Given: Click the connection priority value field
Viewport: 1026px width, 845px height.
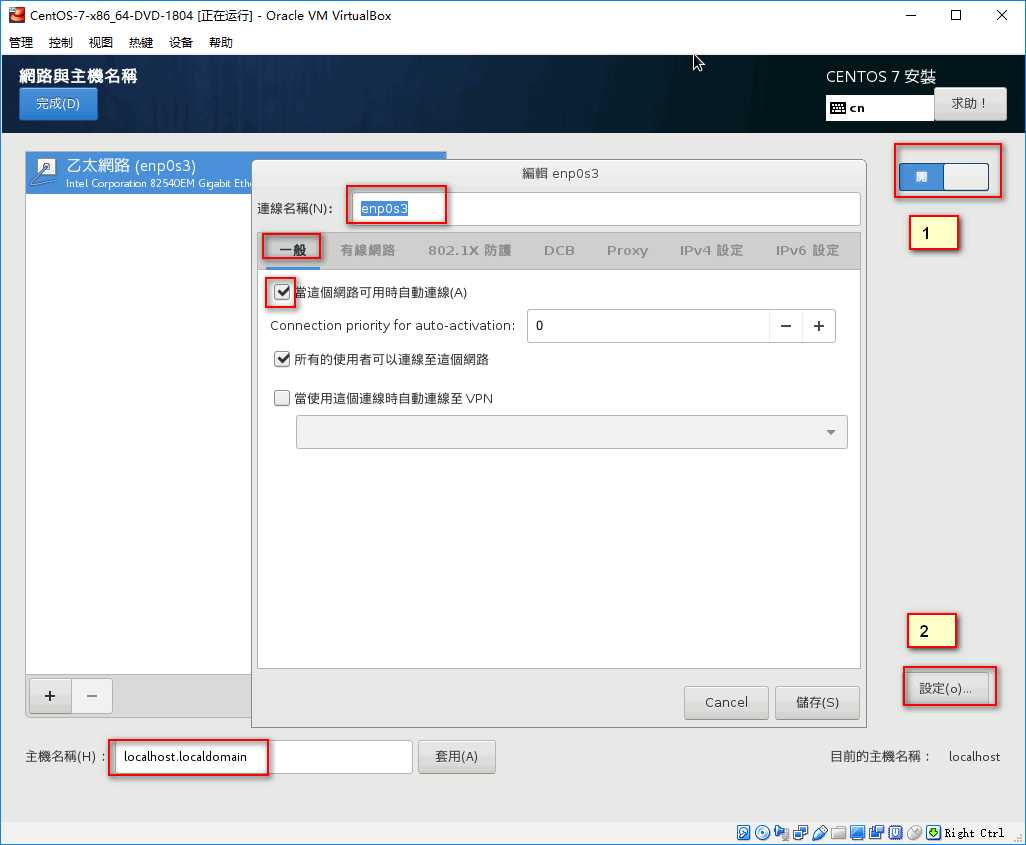Looking at the screenshot, I should click(648, 326).
